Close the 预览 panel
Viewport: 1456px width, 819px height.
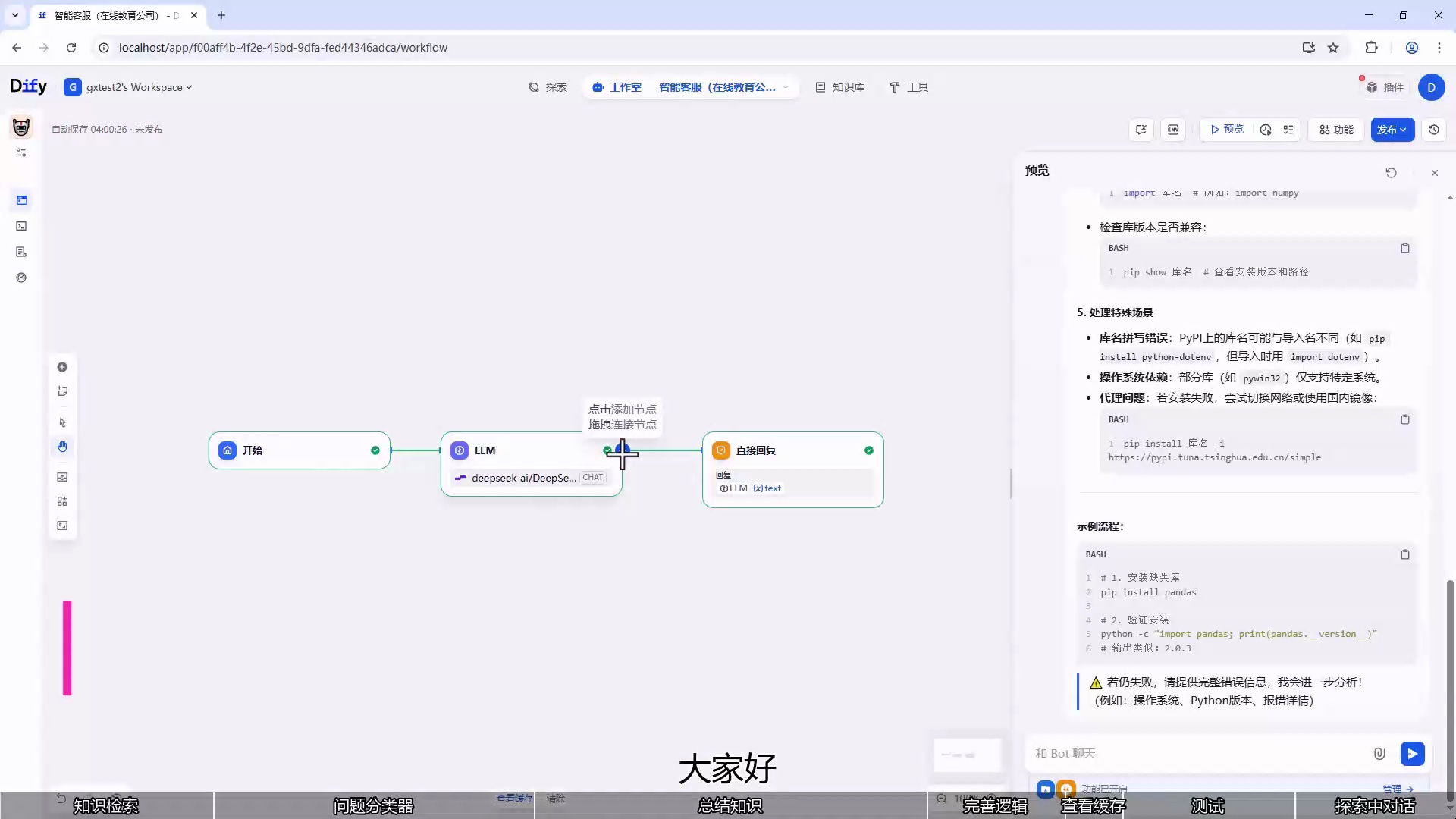click(x=1435, y=173)
